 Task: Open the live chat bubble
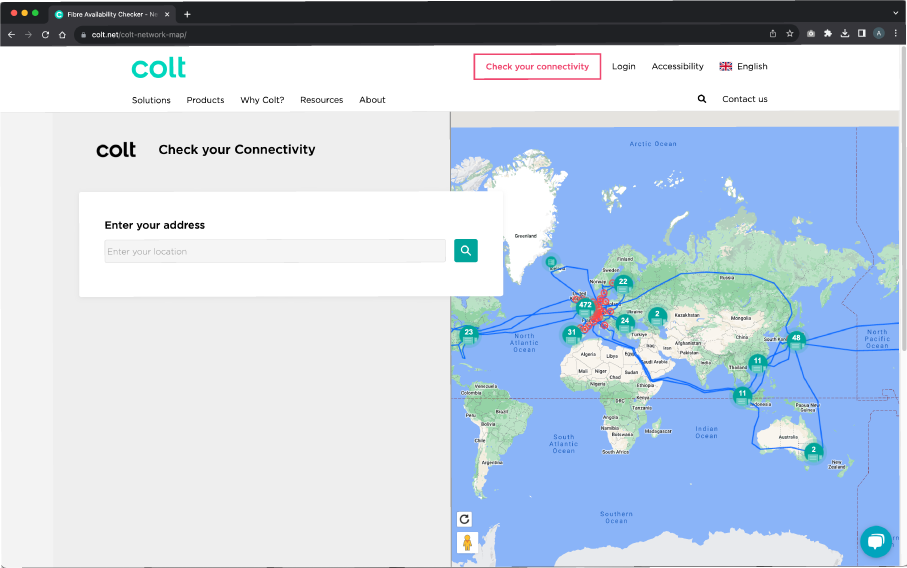pos(875,541)
